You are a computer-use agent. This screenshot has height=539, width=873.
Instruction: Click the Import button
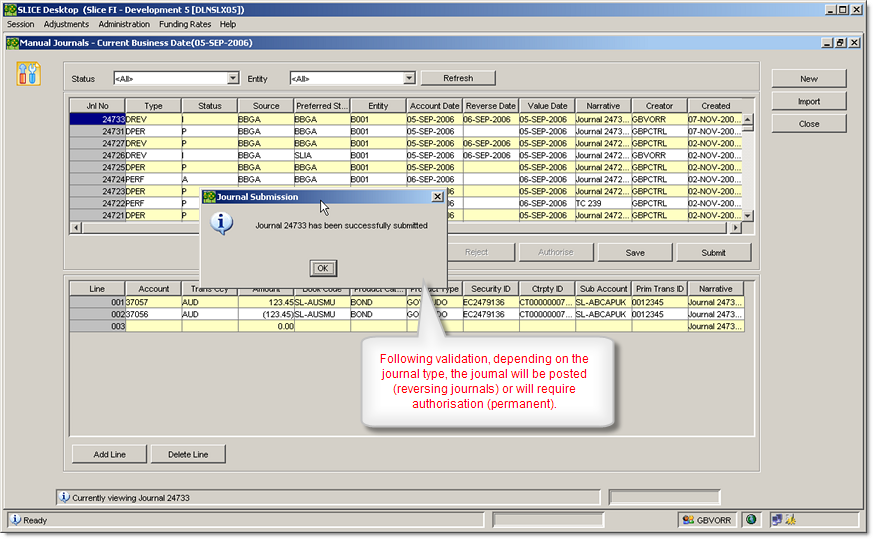click(809, 101)
